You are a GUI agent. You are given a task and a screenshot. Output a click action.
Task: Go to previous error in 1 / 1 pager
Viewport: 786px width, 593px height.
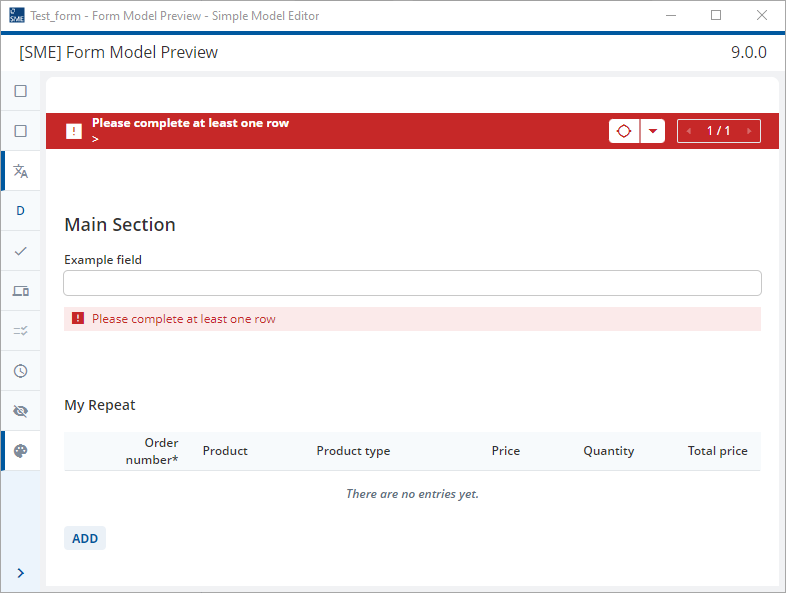[x=689, y=131]
